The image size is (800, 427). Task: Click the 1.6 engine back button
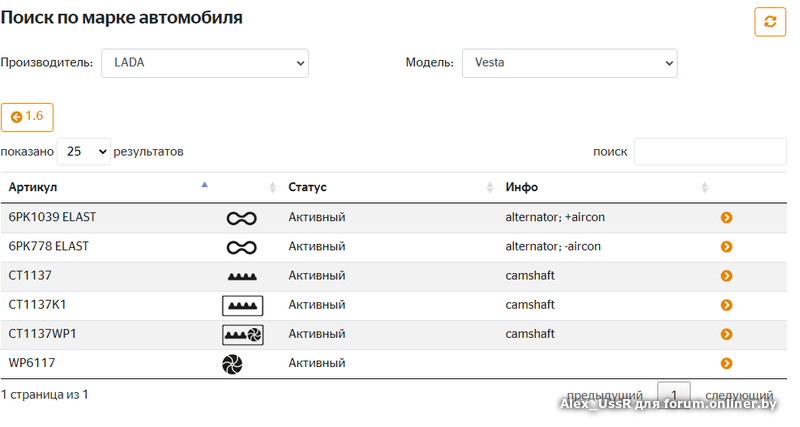click(x=27, y=117)
